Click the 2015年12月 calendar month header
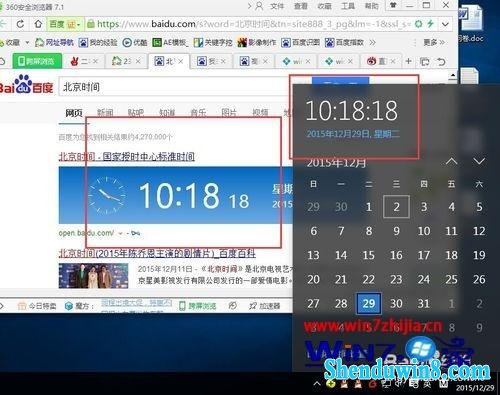Screen dimensions: 500x395 coord(336,163)
